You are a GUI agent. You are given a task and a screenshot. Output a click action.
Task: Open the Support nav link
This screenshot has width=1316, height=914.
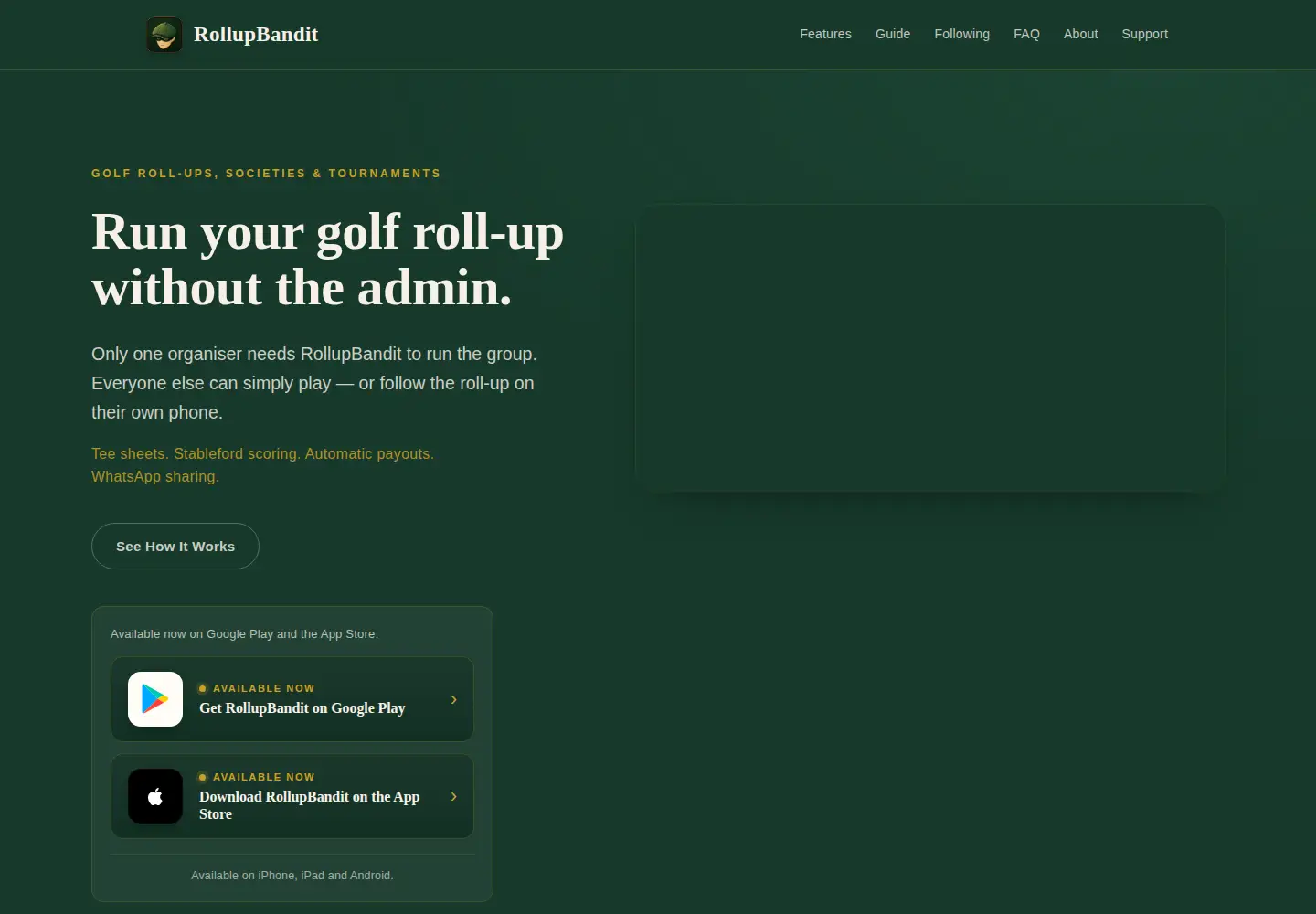(x=1144, y=34)
